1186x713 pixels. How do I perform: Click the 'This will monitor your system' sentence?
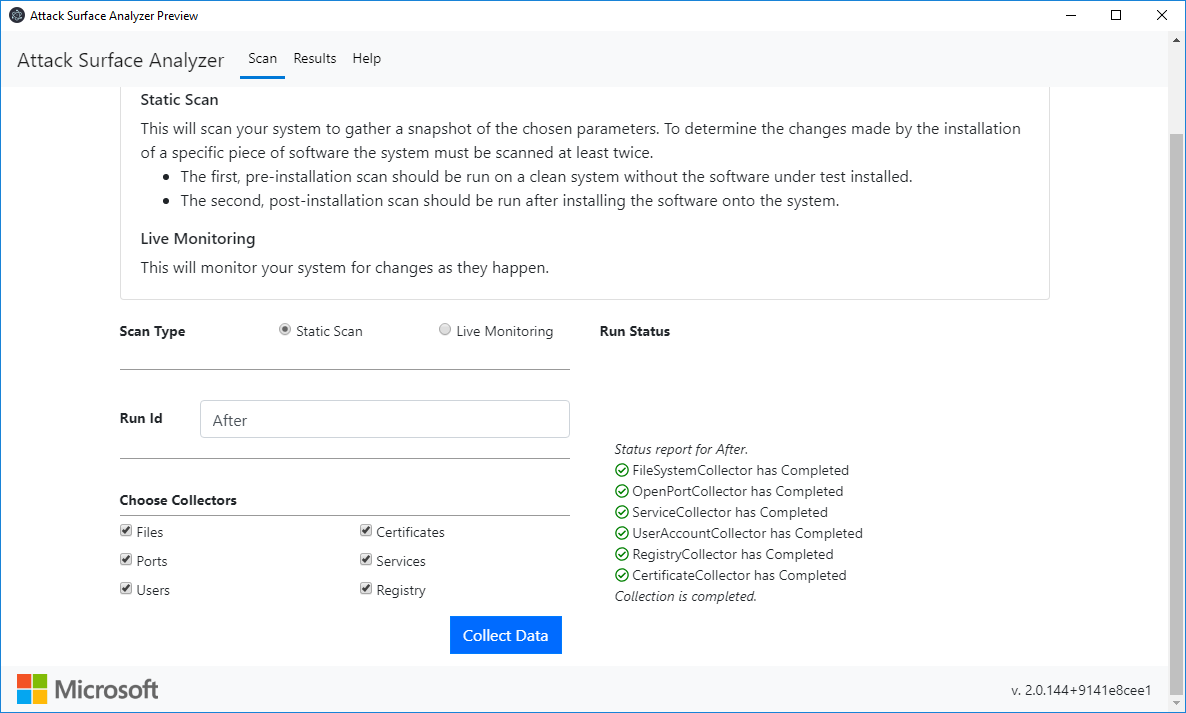pyautogui.click(x=345, y=268)
